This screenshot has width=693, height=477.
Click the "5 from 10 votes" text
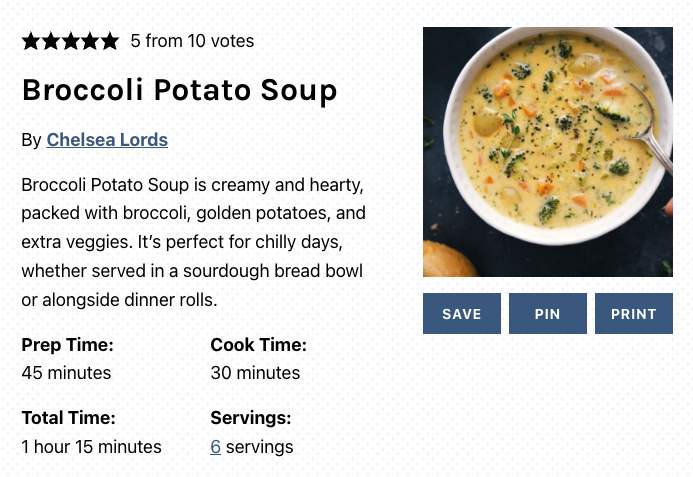pyautogui.click(x=192, y=41)
